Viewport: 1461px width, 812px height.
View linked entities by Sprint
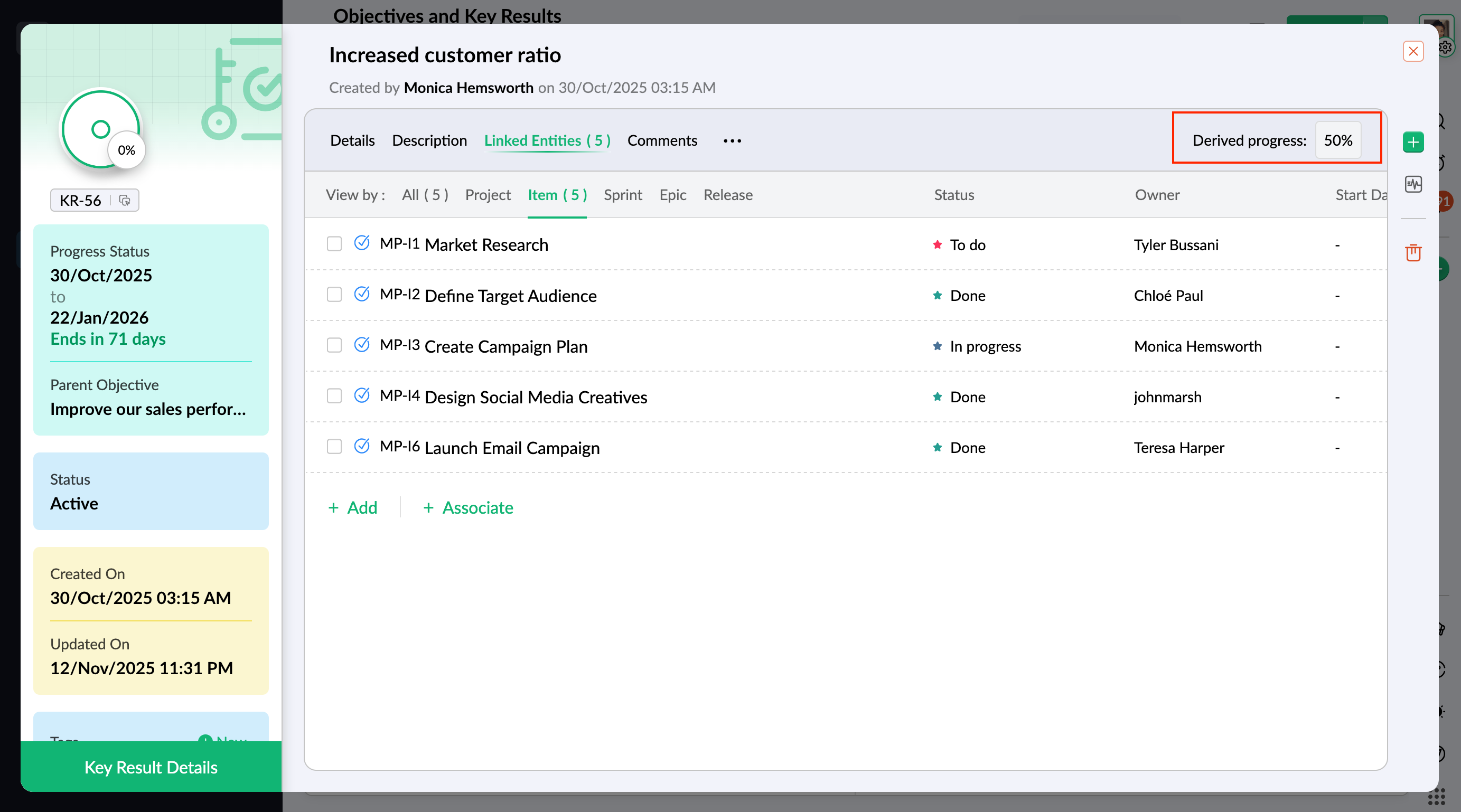tap(622, 195)
